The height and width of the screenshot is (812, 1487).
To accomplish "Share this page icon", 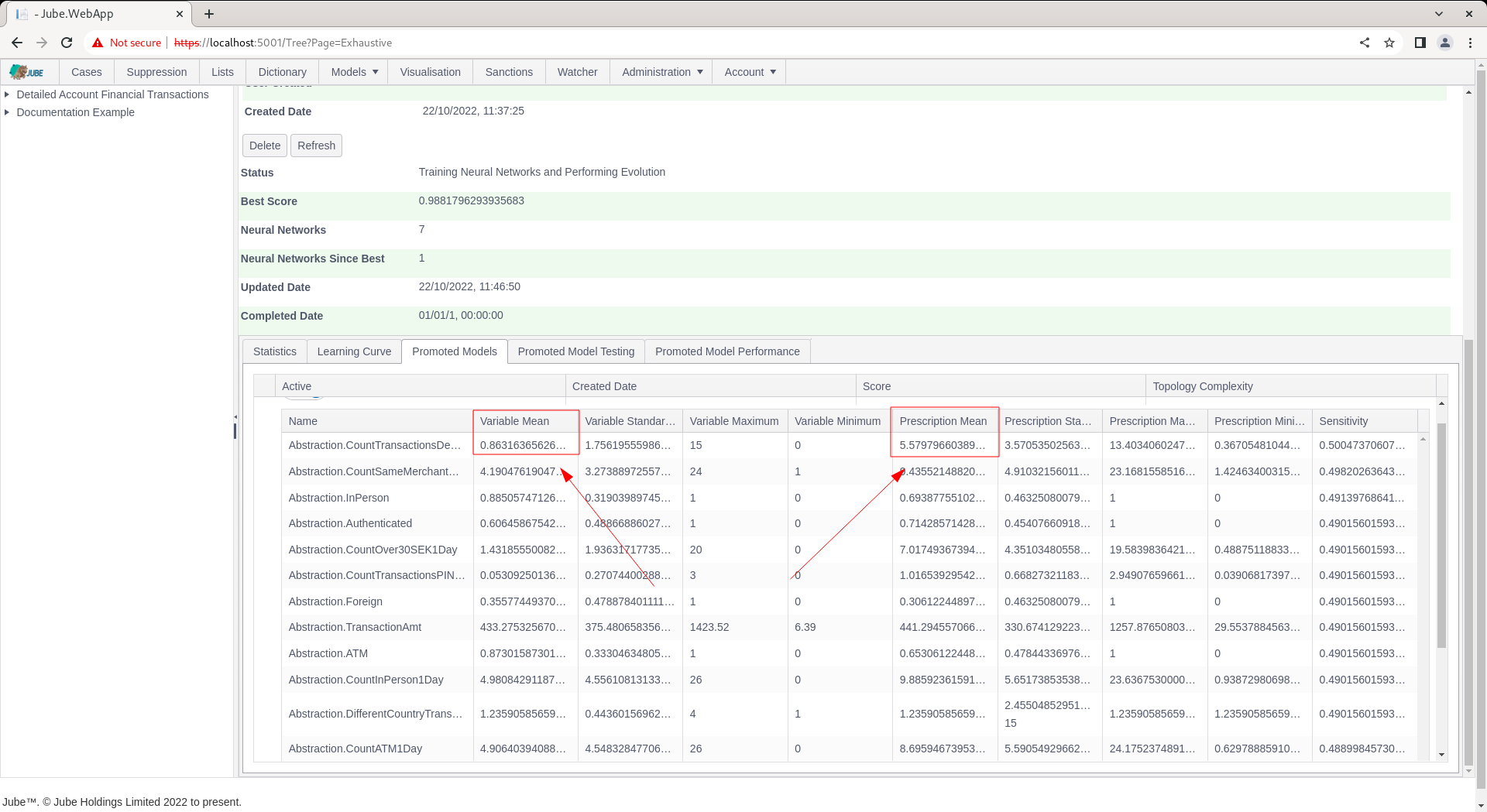I will (1365, 43).
